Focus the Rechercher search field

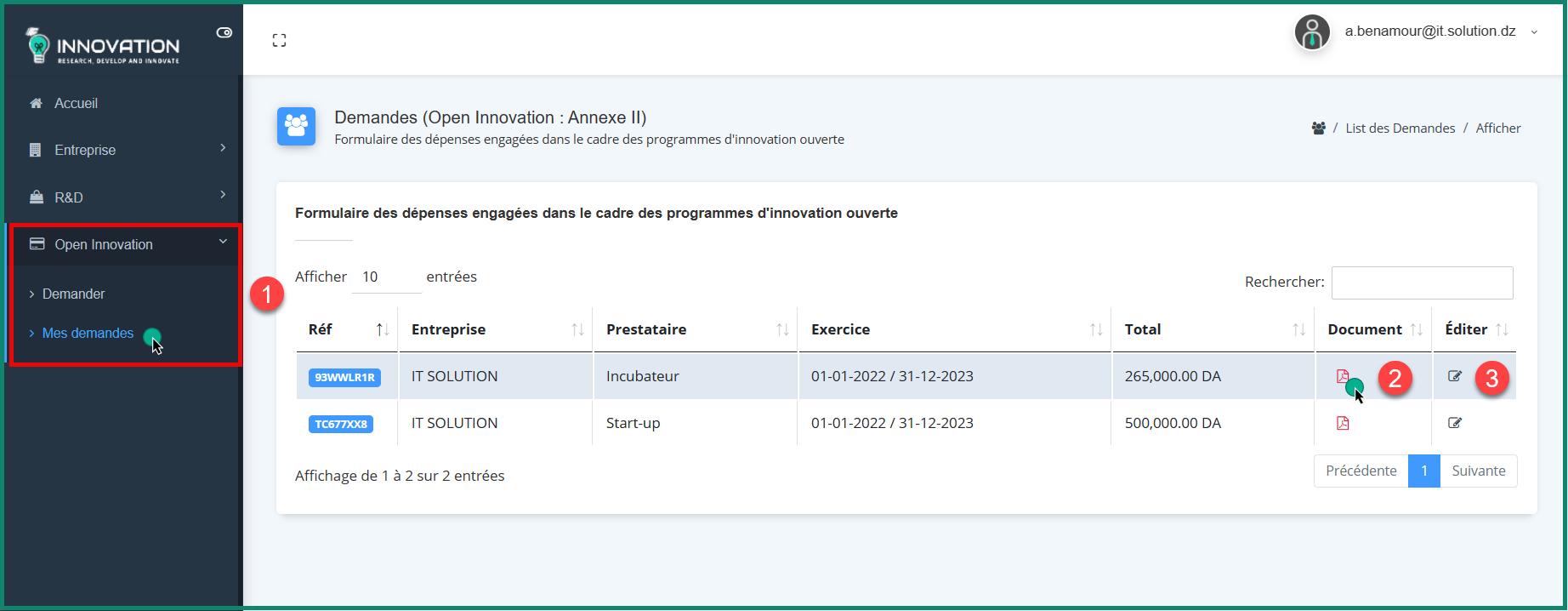click(x=1422, y=283)
